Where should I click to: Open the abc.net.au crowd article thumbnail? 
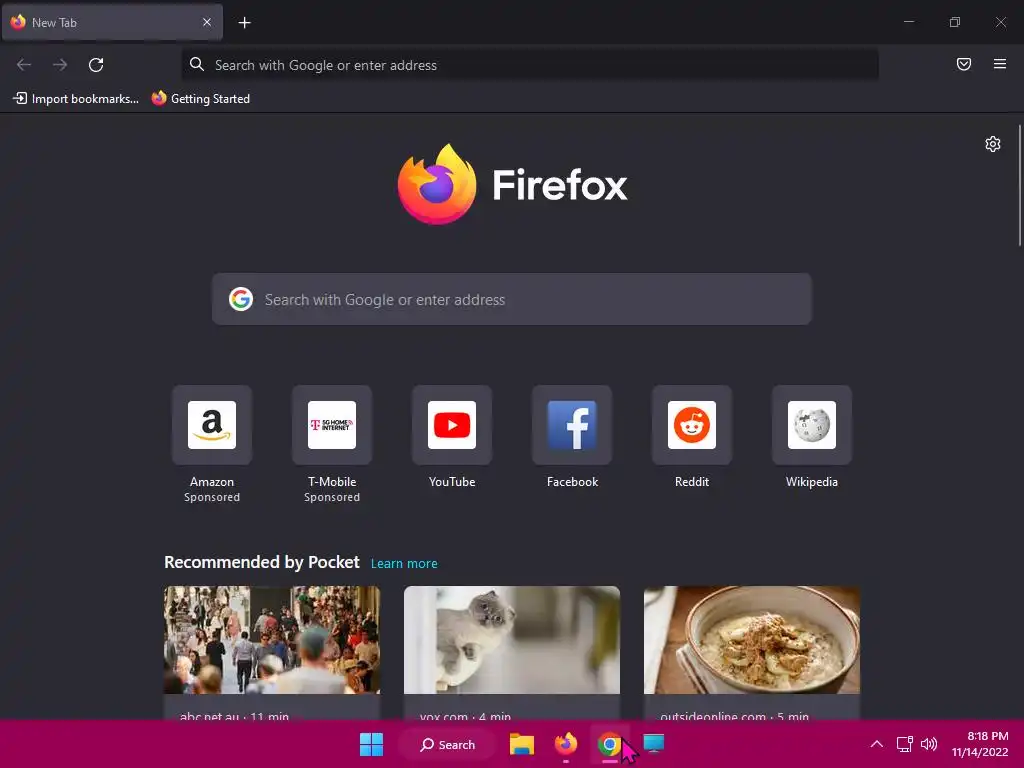(272, 640)
